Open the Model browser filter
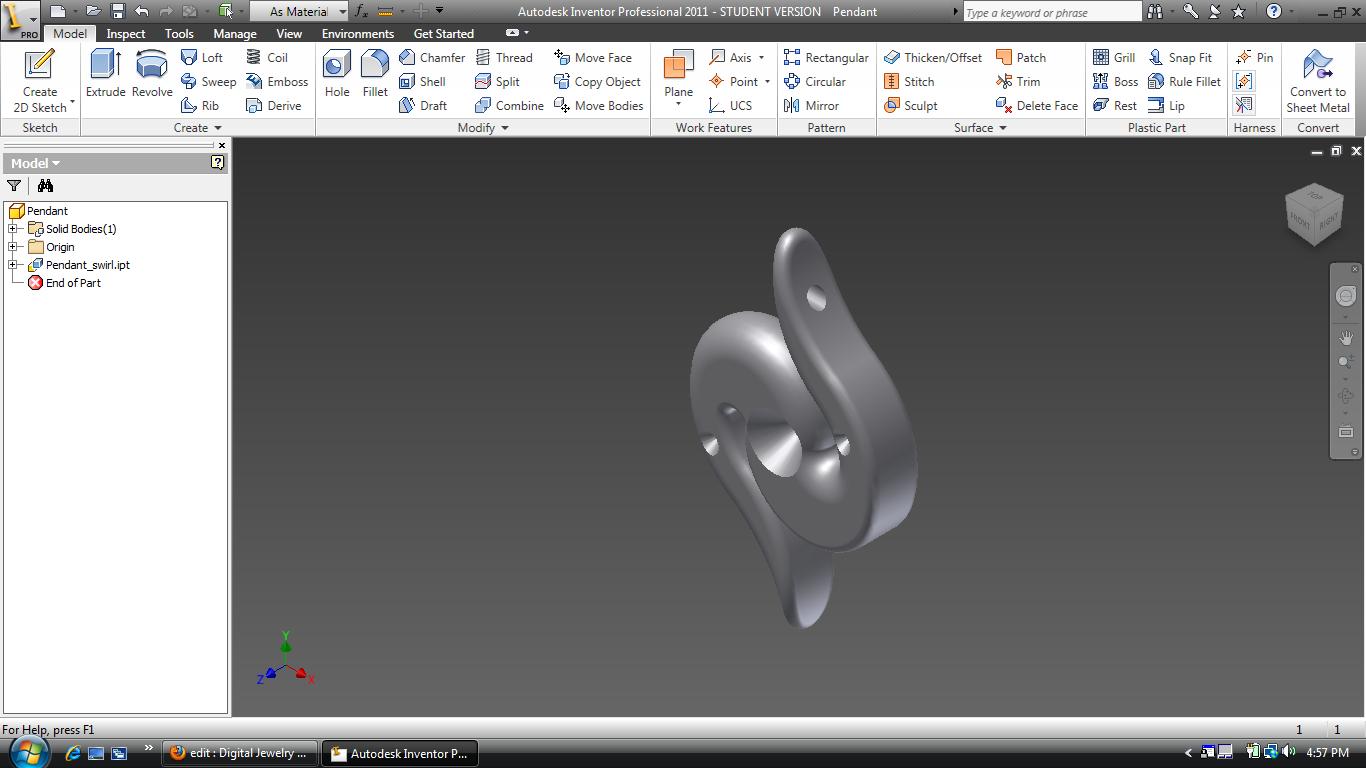Viewport: 1366px width, 768px height. pyautogui.click(x=14, y=186)
